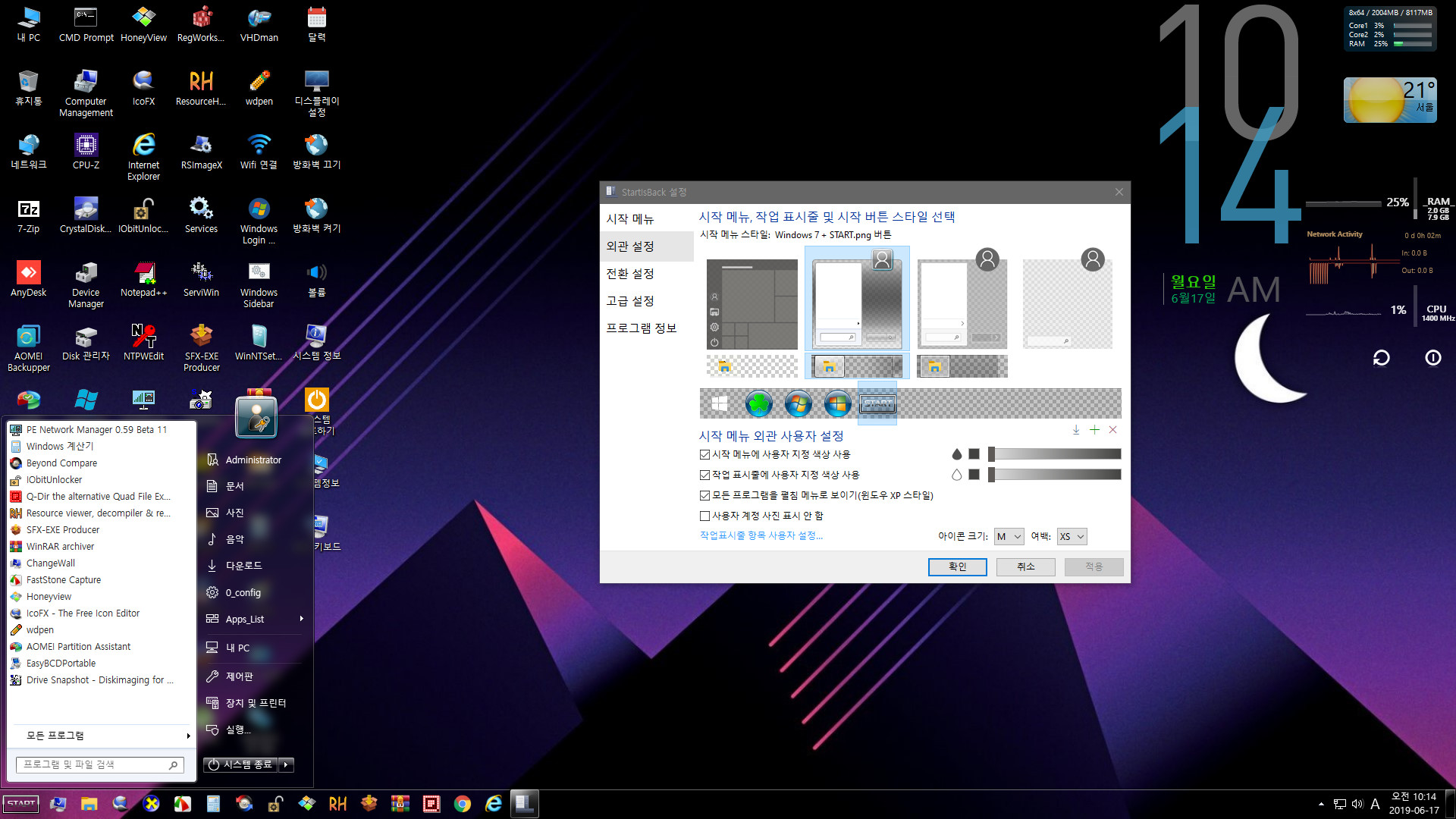Expand Apps_List submenu in start menu
The width and height of the screenshot is (1456, 819).
255,619
